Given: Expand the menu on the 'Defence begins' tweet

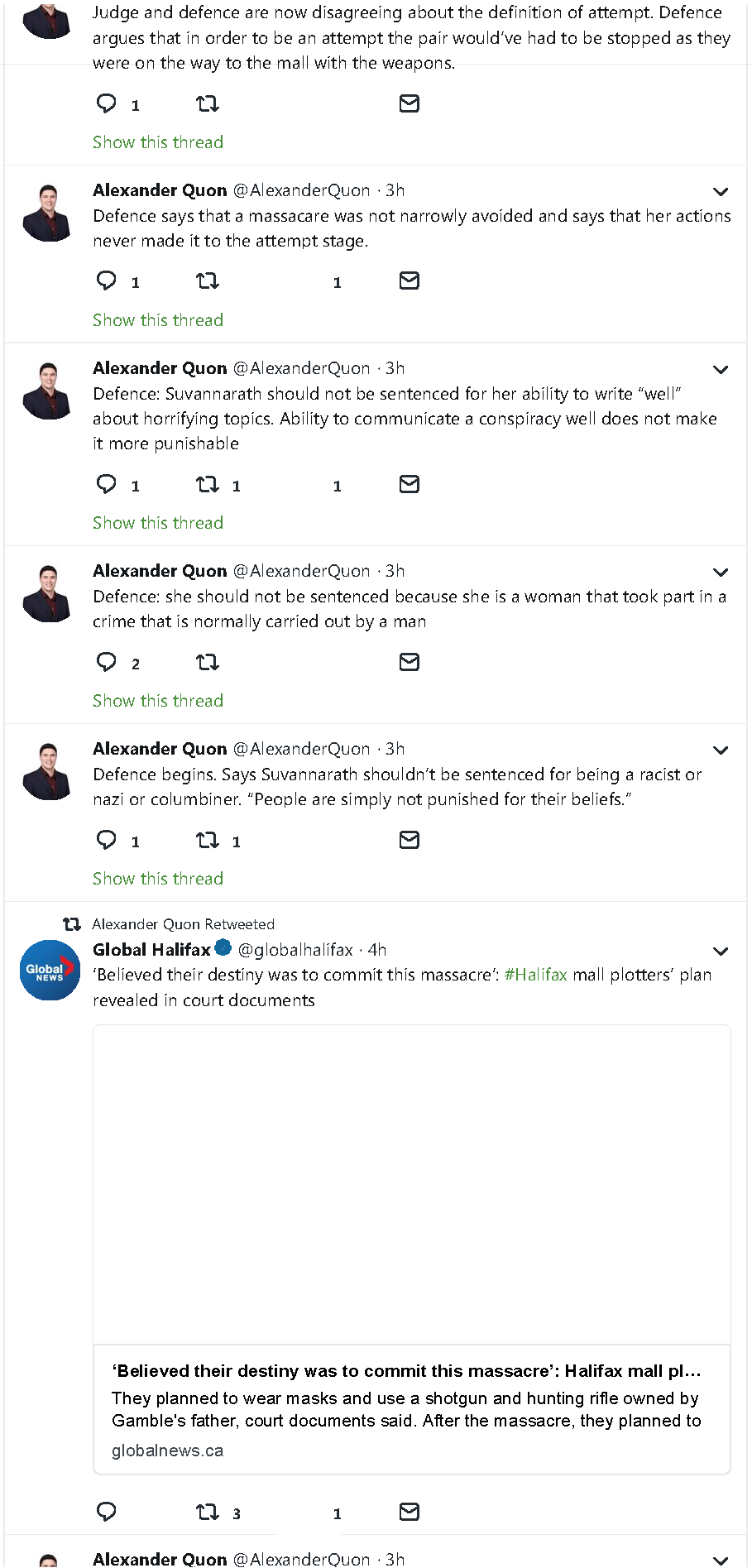Looking at the screenshot, I should coord(721,750).
